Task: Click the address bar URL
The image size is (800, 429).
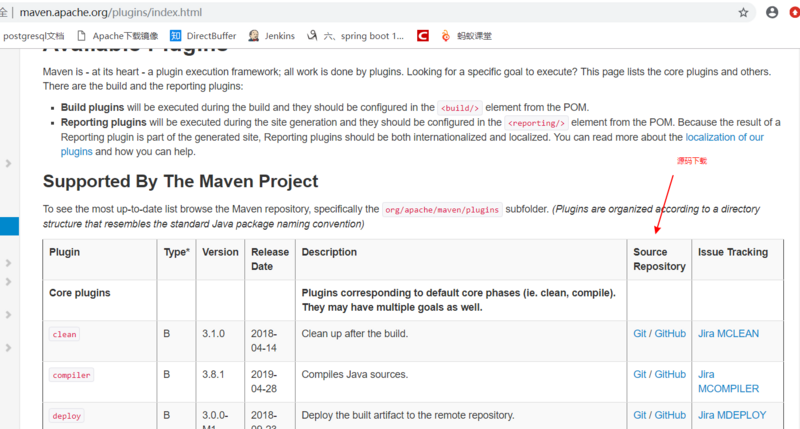Action: (111, 12)
